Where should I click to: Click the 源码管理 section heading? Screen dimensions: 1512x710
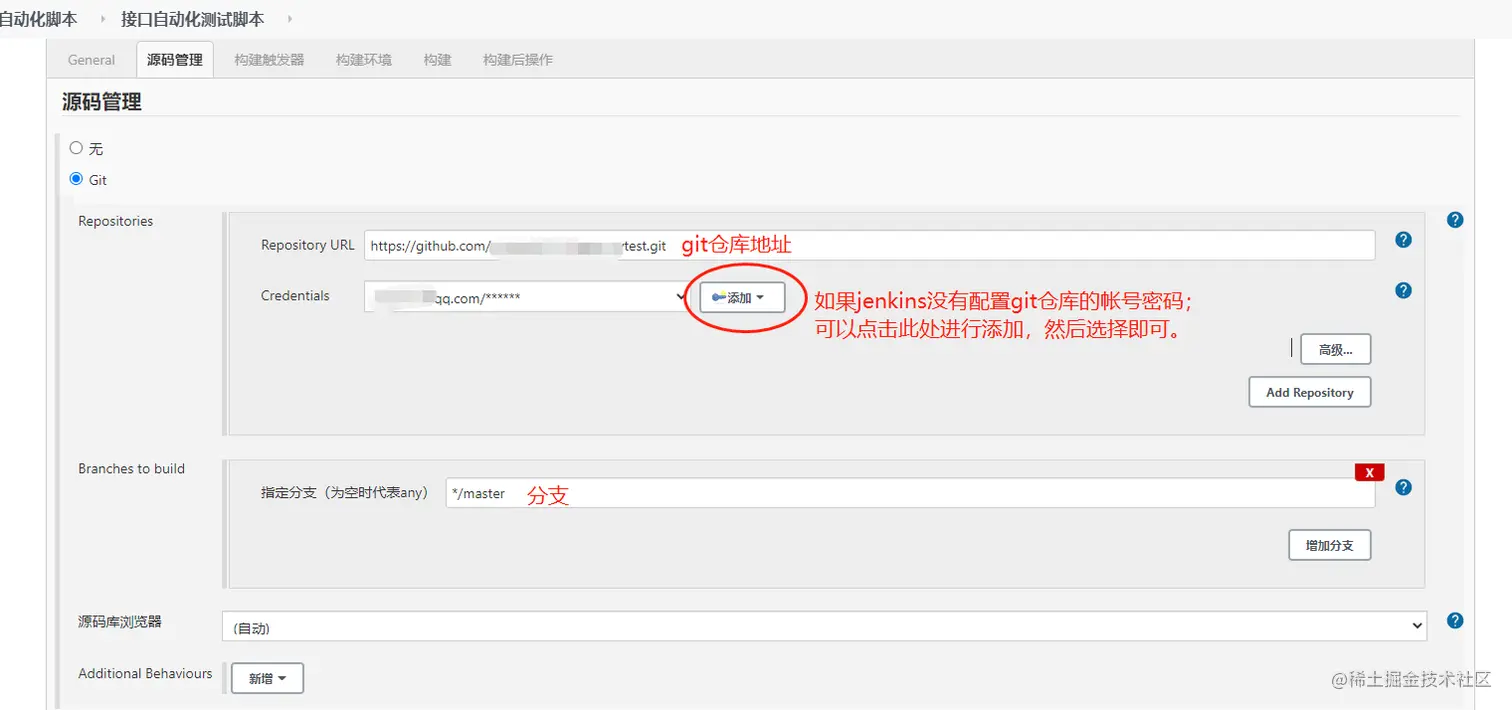(x=102, y=101)
